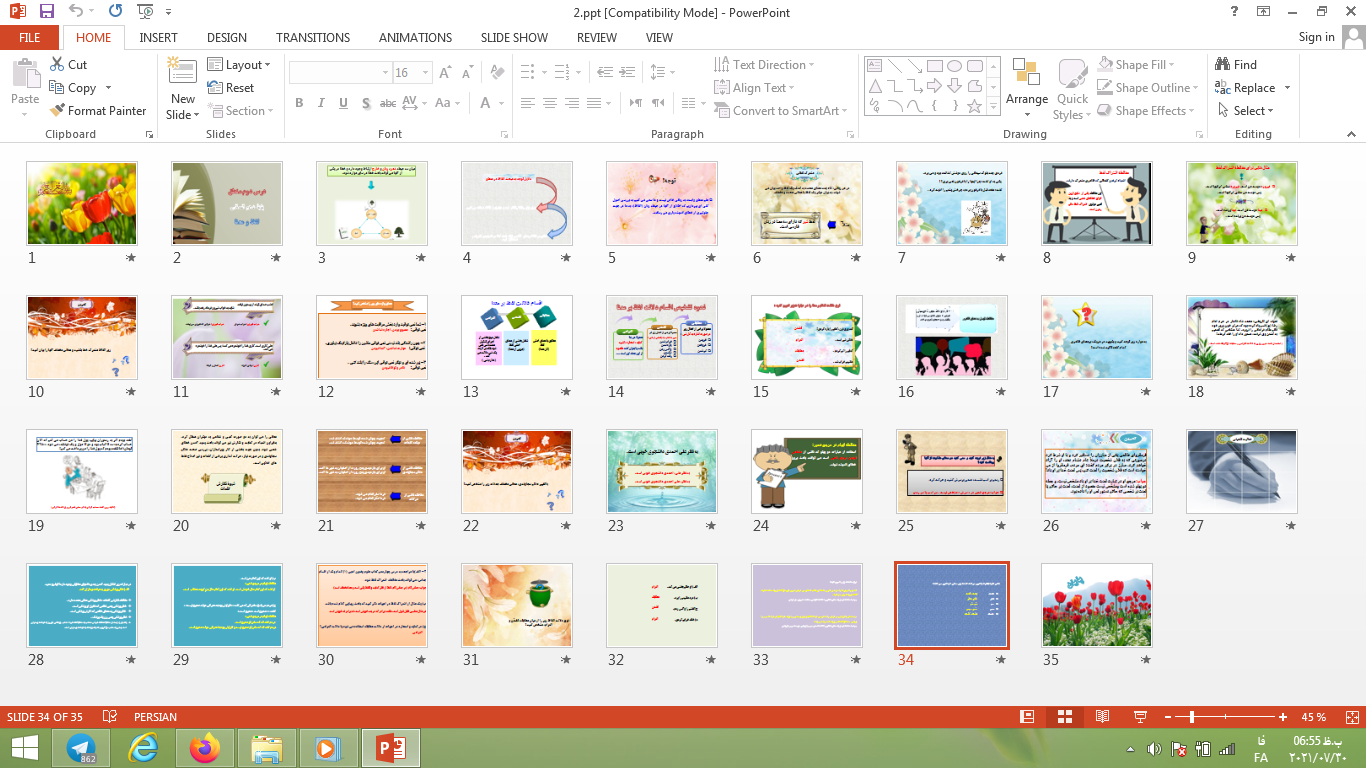Image resolution: width=1366 pixels, height=768 pixels.
Task: Toggle Normal view button in status bar
Action: 1027,717
